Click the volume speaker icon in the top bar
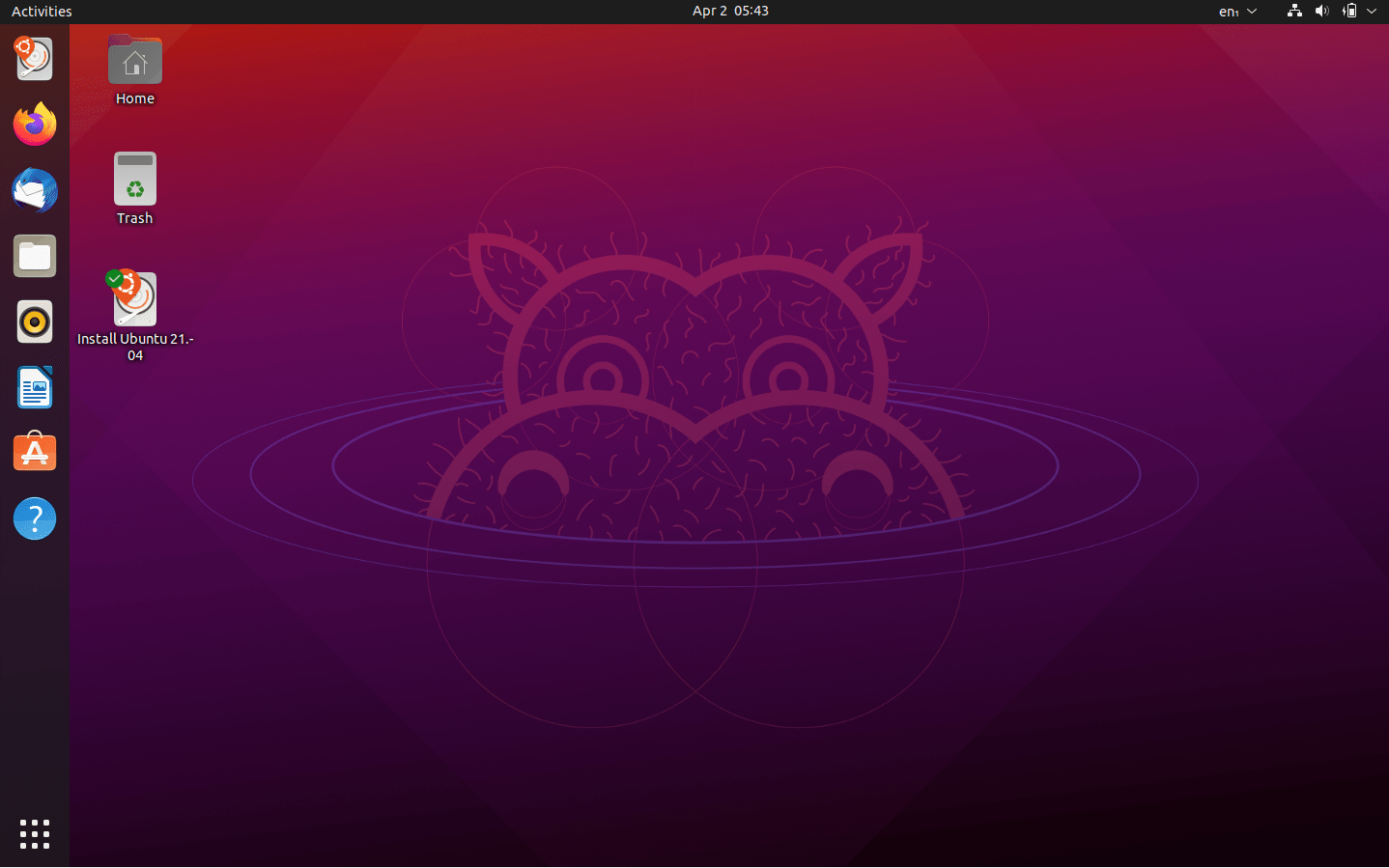 1321,11
